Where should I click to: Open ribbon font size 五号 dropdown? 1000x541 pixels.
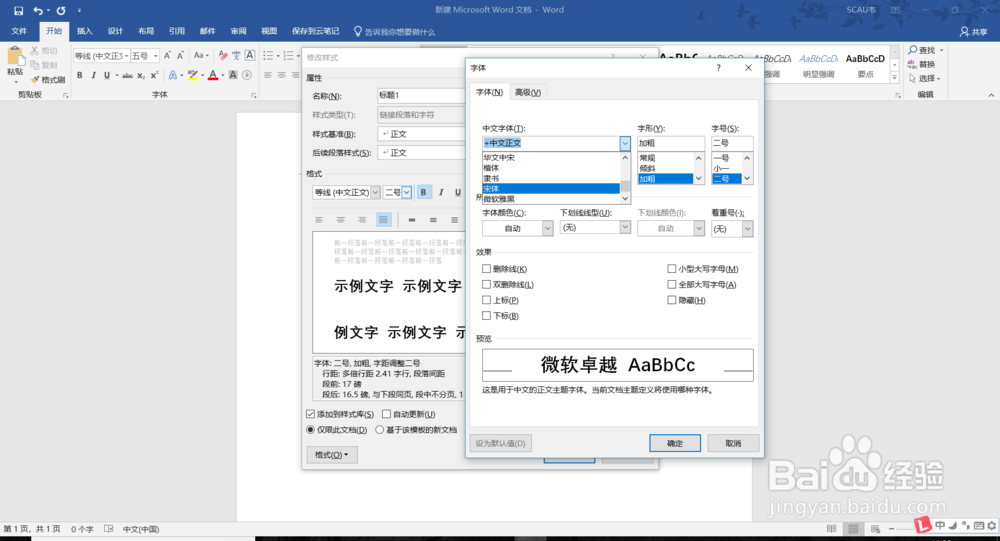pyautogui.click(x=156, y=56)
